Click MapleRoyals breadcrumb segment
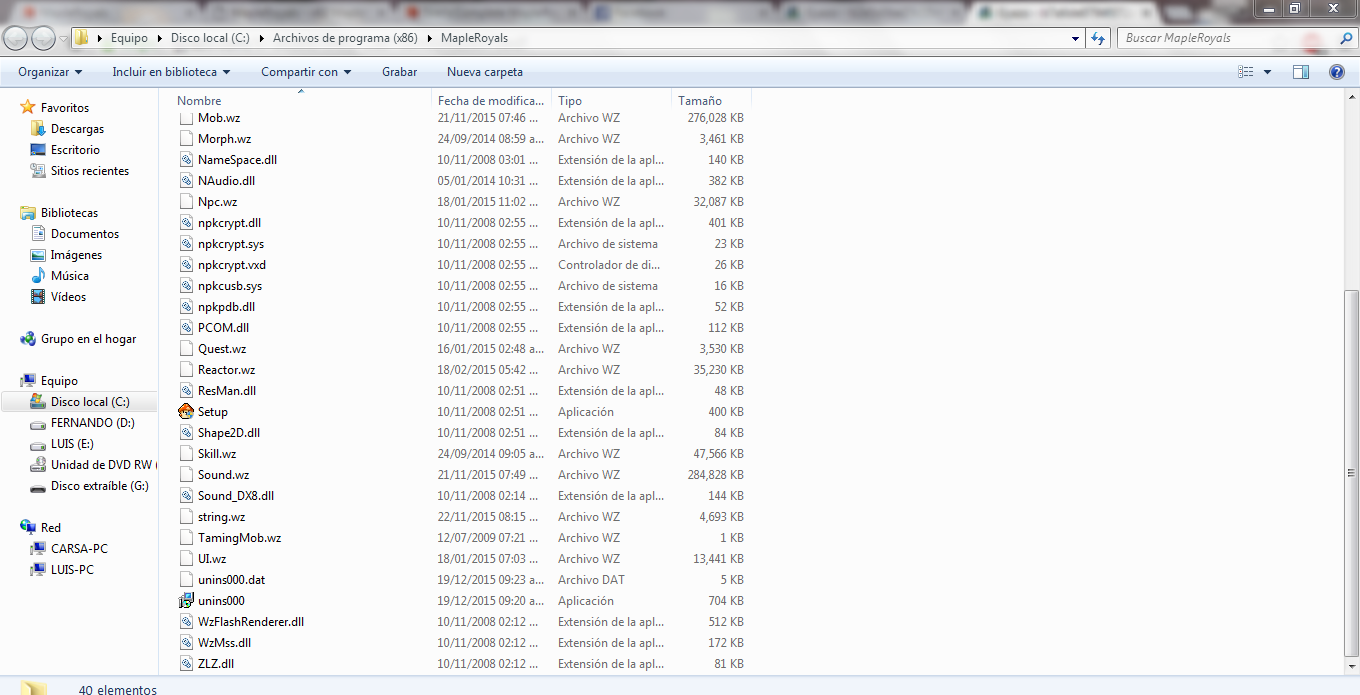 474,38
